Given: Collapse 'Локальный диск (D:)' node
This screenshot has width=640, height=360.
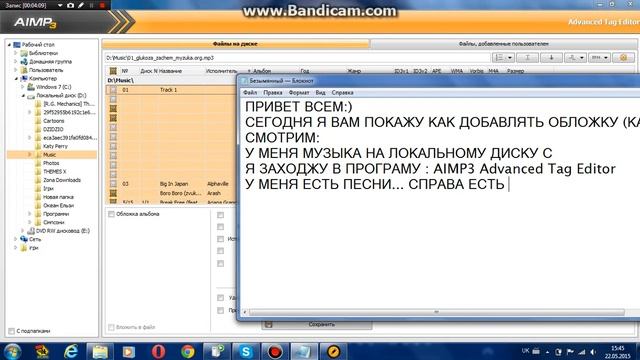Looking at the screenshot, I should tap(23, 96).
